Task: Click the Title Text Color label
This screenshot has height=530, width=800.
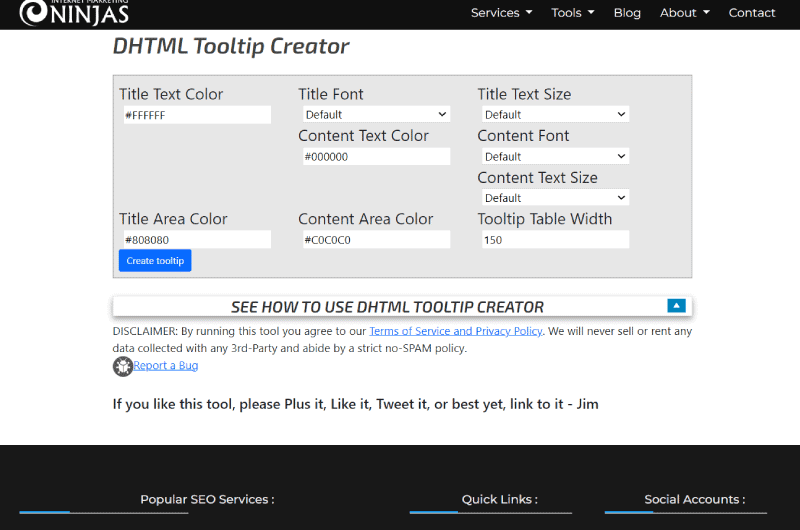Action: (x=171, y=94)
